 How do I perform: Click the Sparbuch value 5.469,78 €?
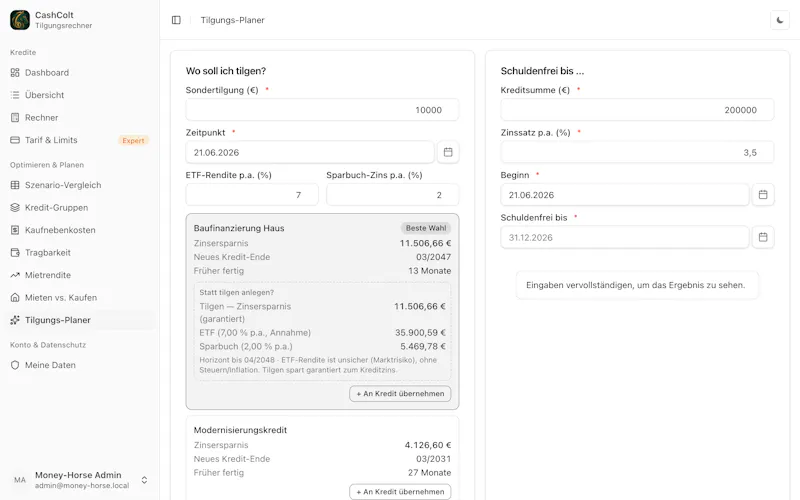422,346
